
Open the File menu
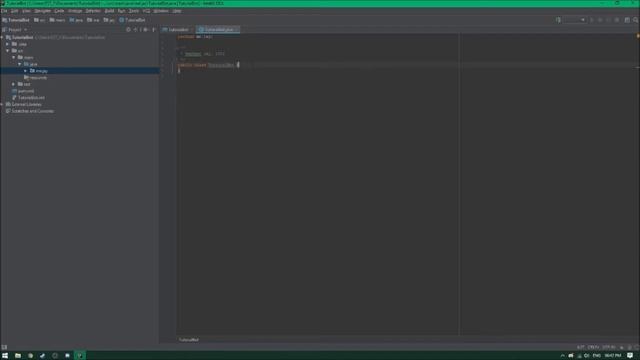coord(4,11)
